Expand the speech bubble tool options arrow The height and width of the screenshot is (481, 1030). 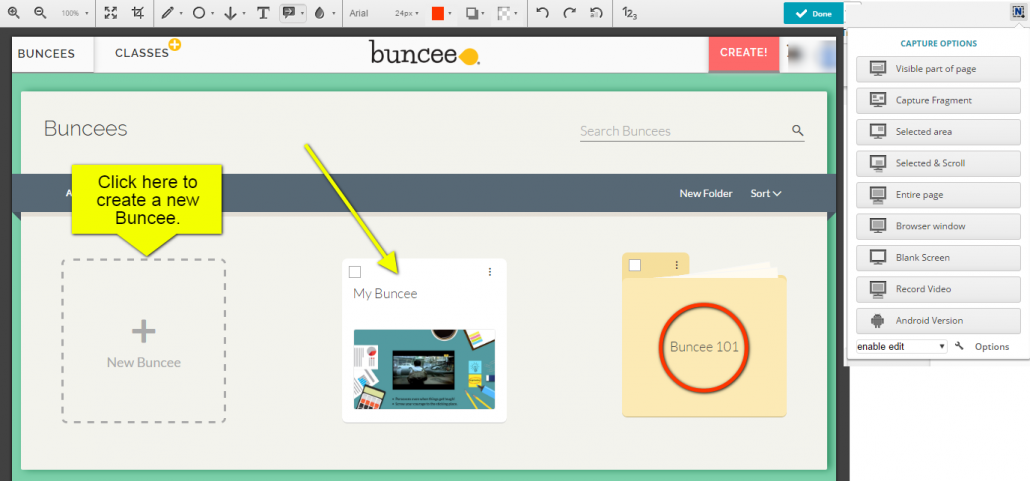click(302, 14)
